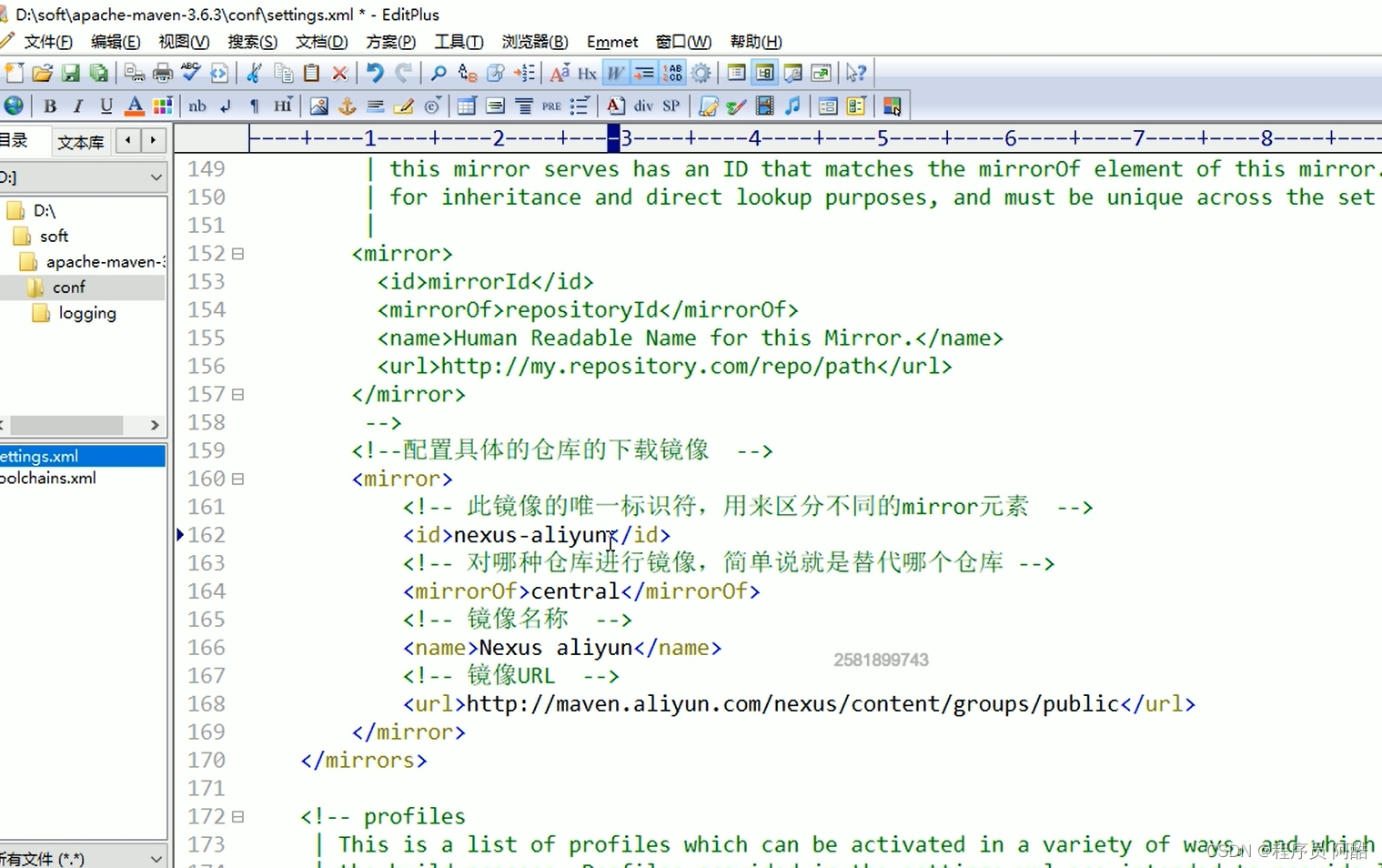The height and width of the screenshot is (868, 1382).
Task: Toggle Word Wrap W button
Action: (x=616, y=73)
